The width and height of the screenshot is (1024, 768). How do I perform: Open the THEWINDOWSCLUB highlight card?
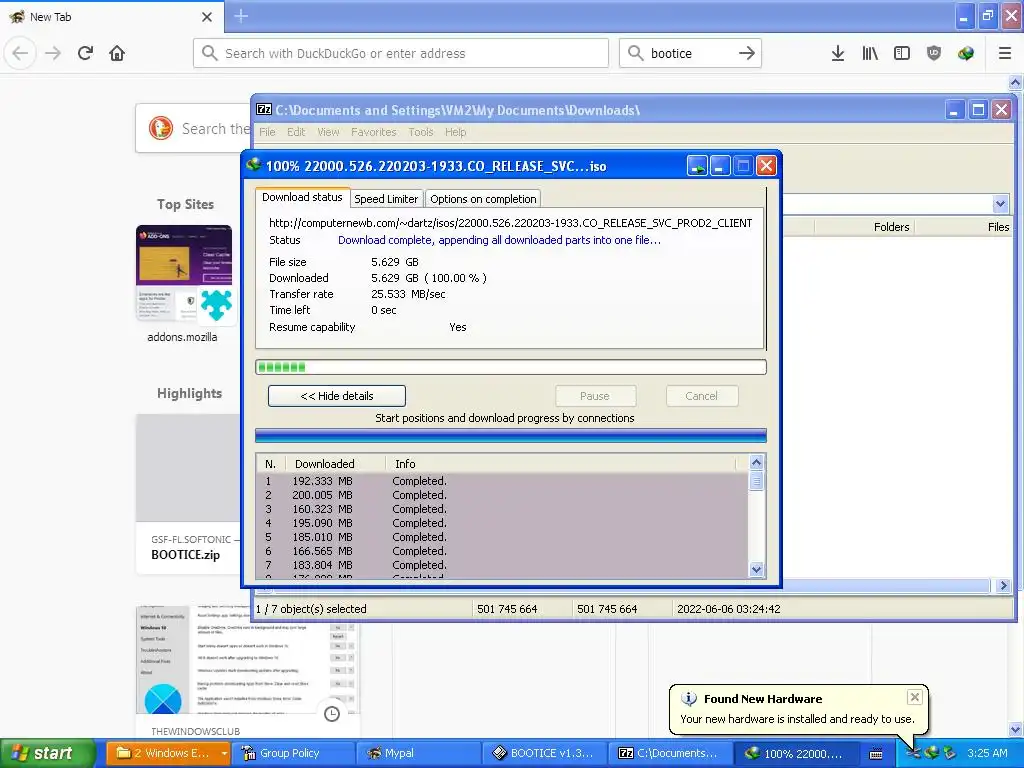[248, 673]
